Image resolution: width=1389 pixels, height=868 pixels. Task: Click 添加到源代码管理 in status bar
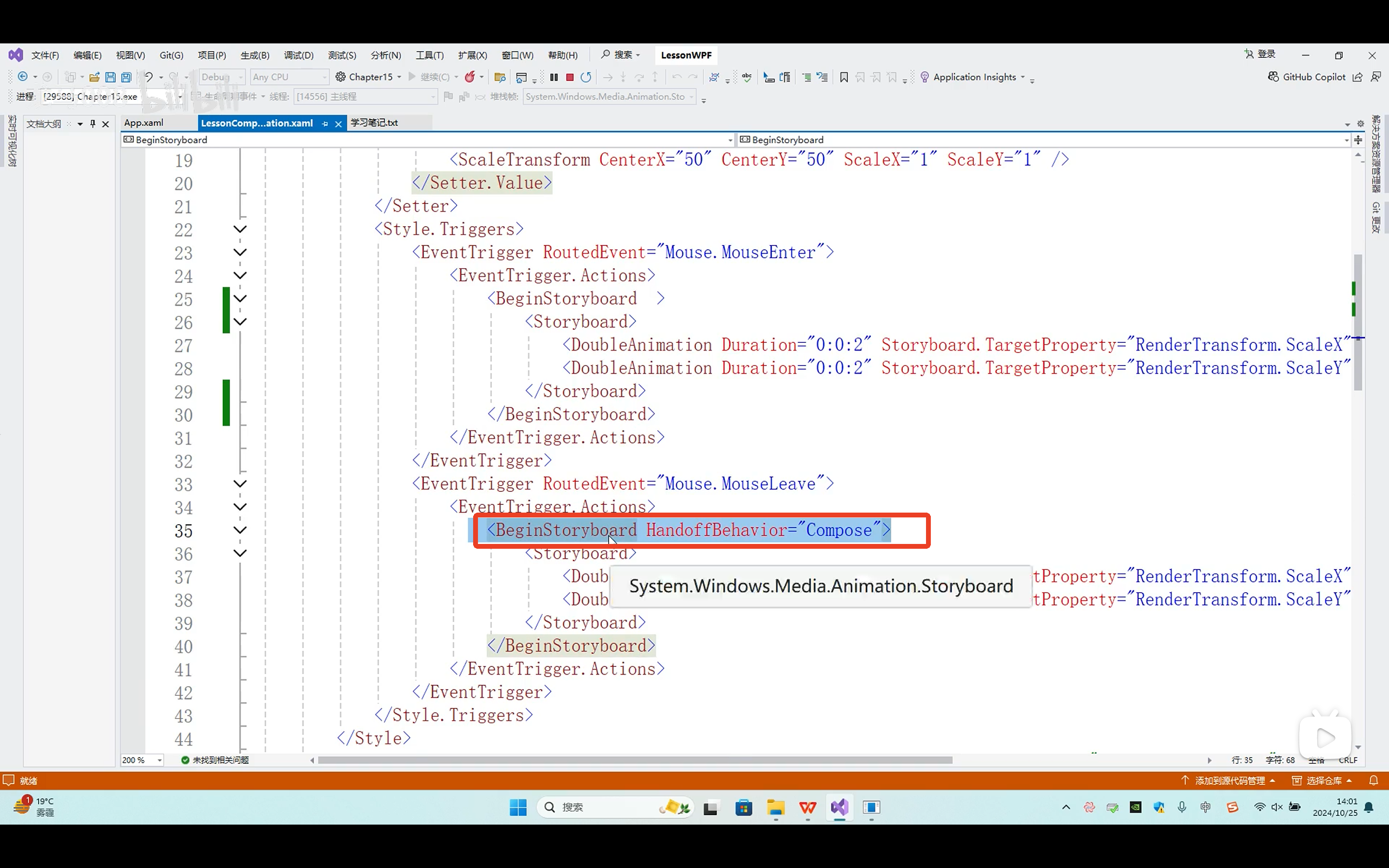pyautogui.click(x=1229, y=781)
